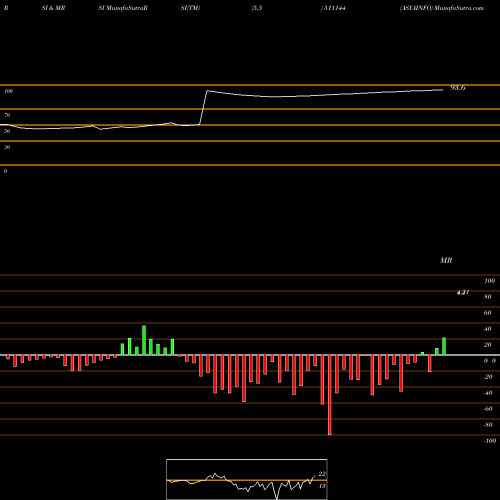This screenshot has height=500, width=500.
Task: Click the RSI axis label '70'
Action: pyautogui.click(x=7, y=115)
